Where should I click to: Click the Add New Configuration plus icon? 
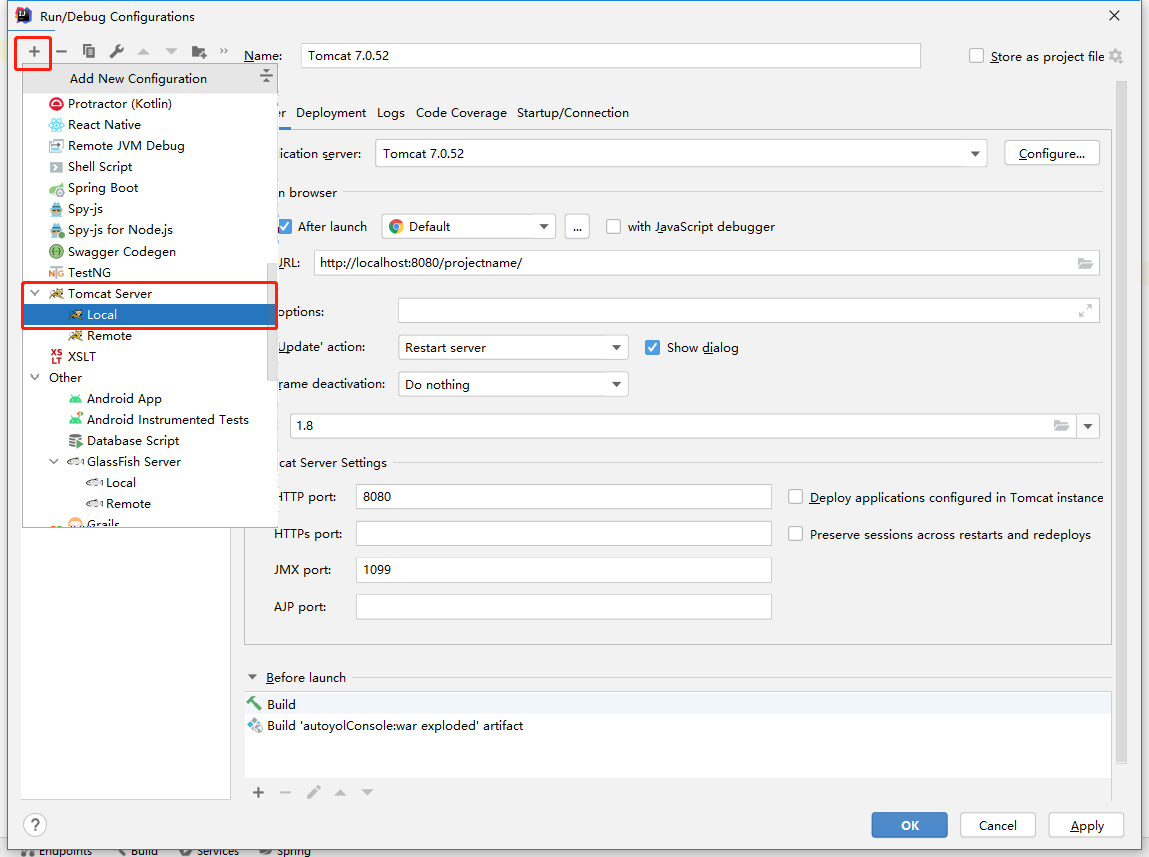tap(34, 51)
